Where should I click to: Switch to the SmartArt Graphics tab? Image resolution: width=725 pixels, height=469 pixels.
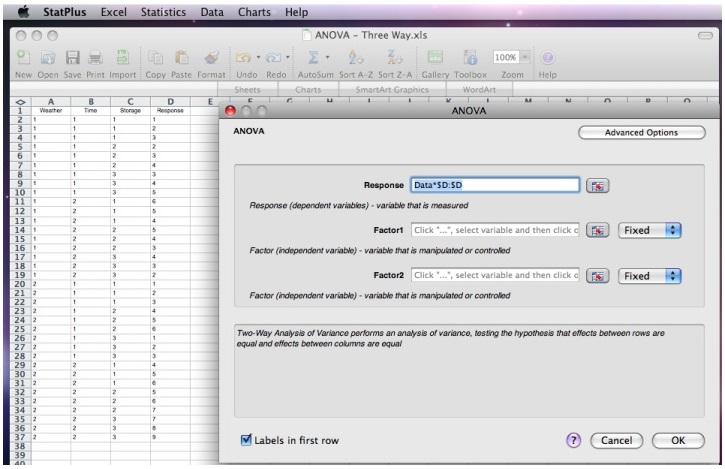(392, 90)
